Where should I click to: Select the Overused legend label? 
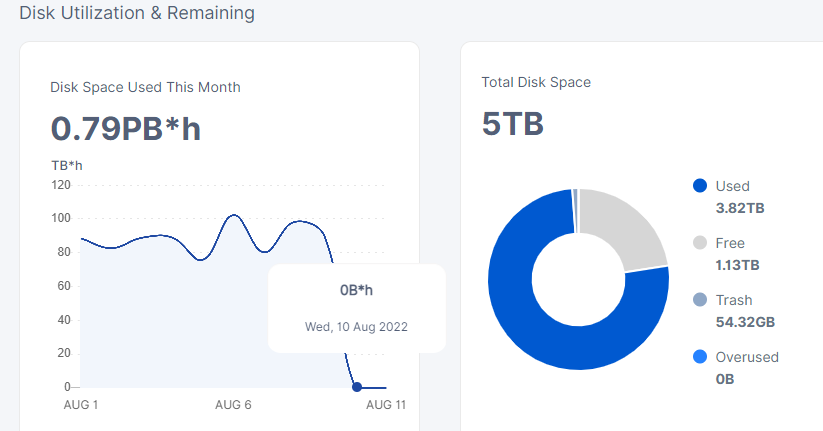pos(746,357)
